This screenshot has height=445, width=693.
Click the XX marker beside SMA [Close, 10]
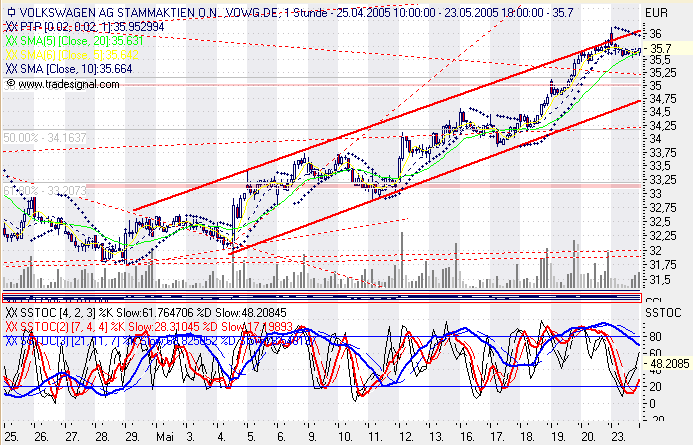click(x=11, y=69)
